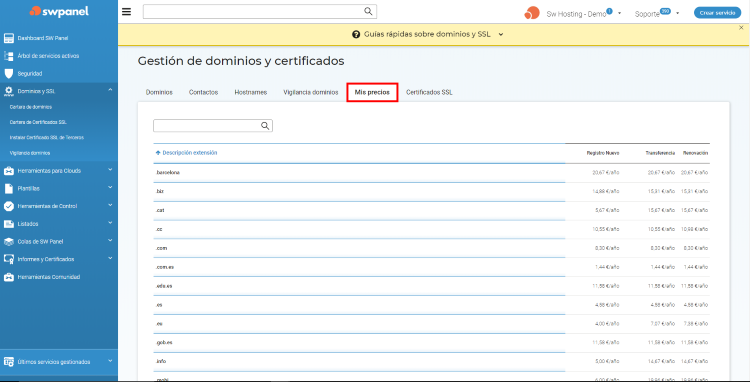Select the .edu.es extension row
Viewport: 750px width, 382px height.
pyautogui.click(x=431, y=286)
